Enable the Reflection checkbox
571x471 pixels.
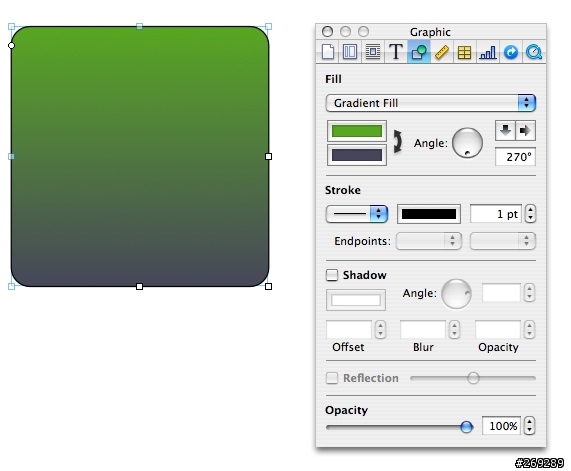tap(332, 378)
